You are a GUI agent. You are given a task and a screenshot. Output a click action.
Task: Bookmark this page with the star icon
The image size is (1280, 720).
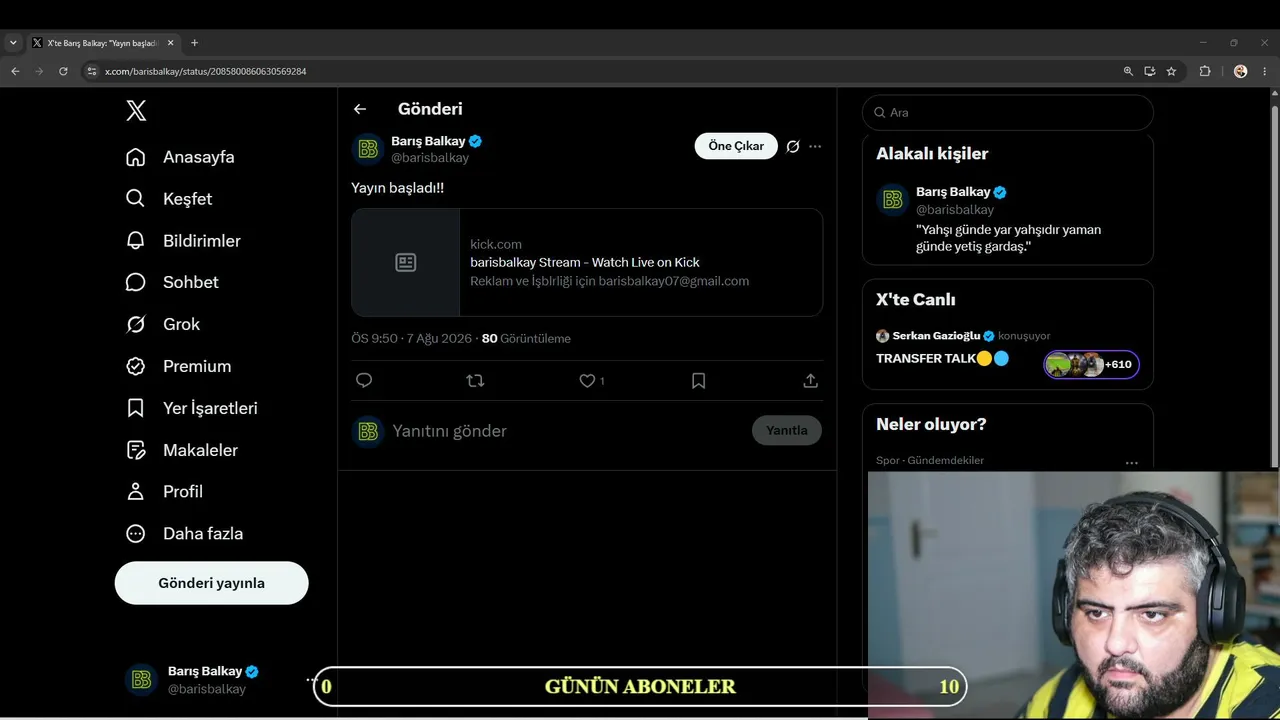pos(1171,71)
